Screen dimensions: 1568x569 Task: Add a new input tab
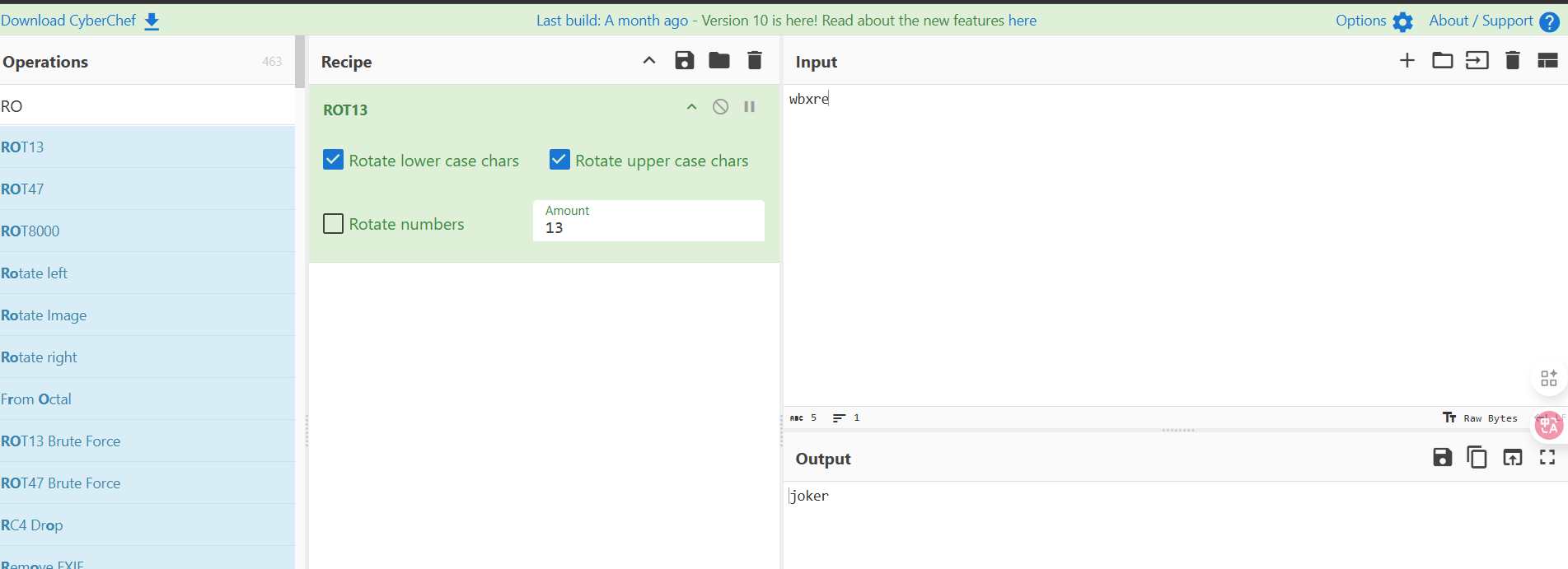1407,60
